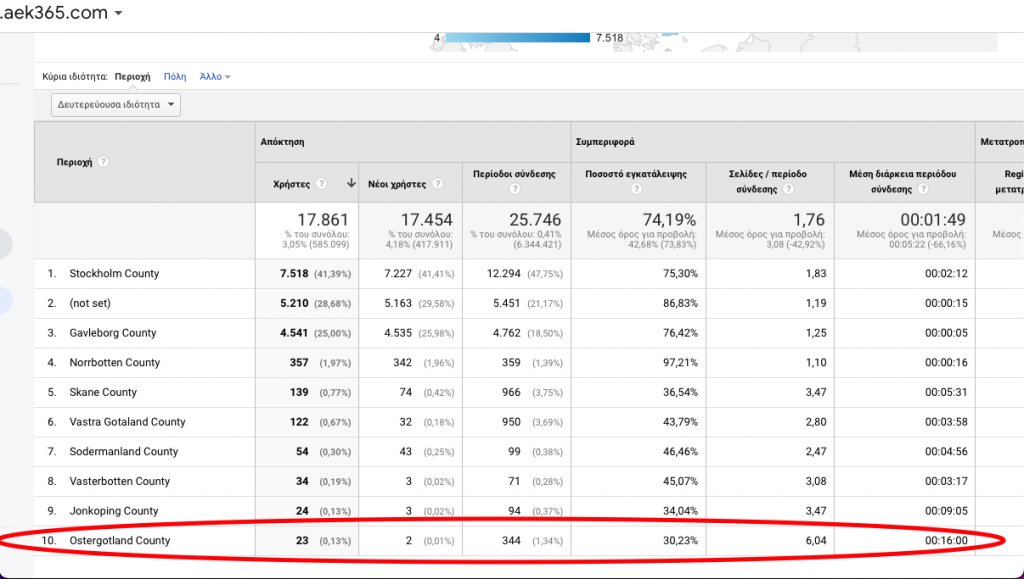Click help icon for Σελίδες / περίοδο σύνδεσης
This screenshot has height=579, width=1024.
788,189
